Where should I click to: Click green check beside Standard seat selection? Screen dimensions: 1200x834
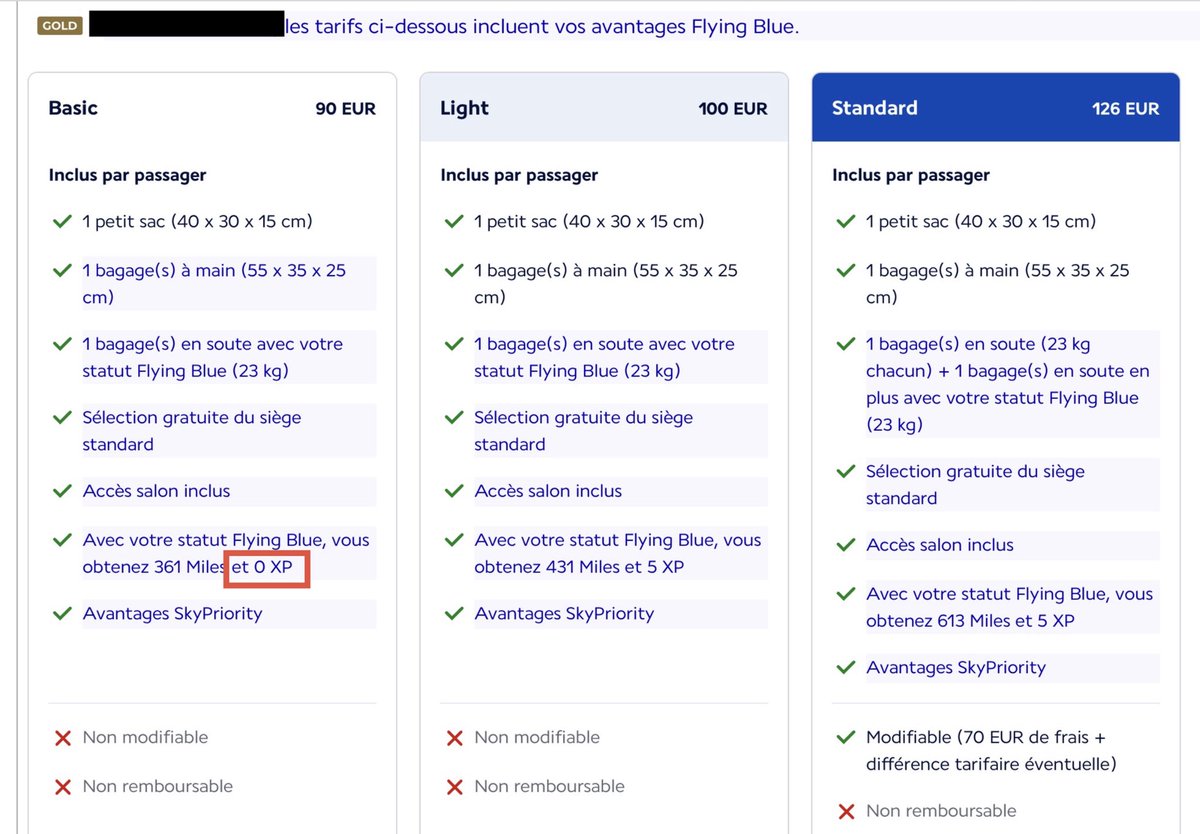tap(846, 472)
